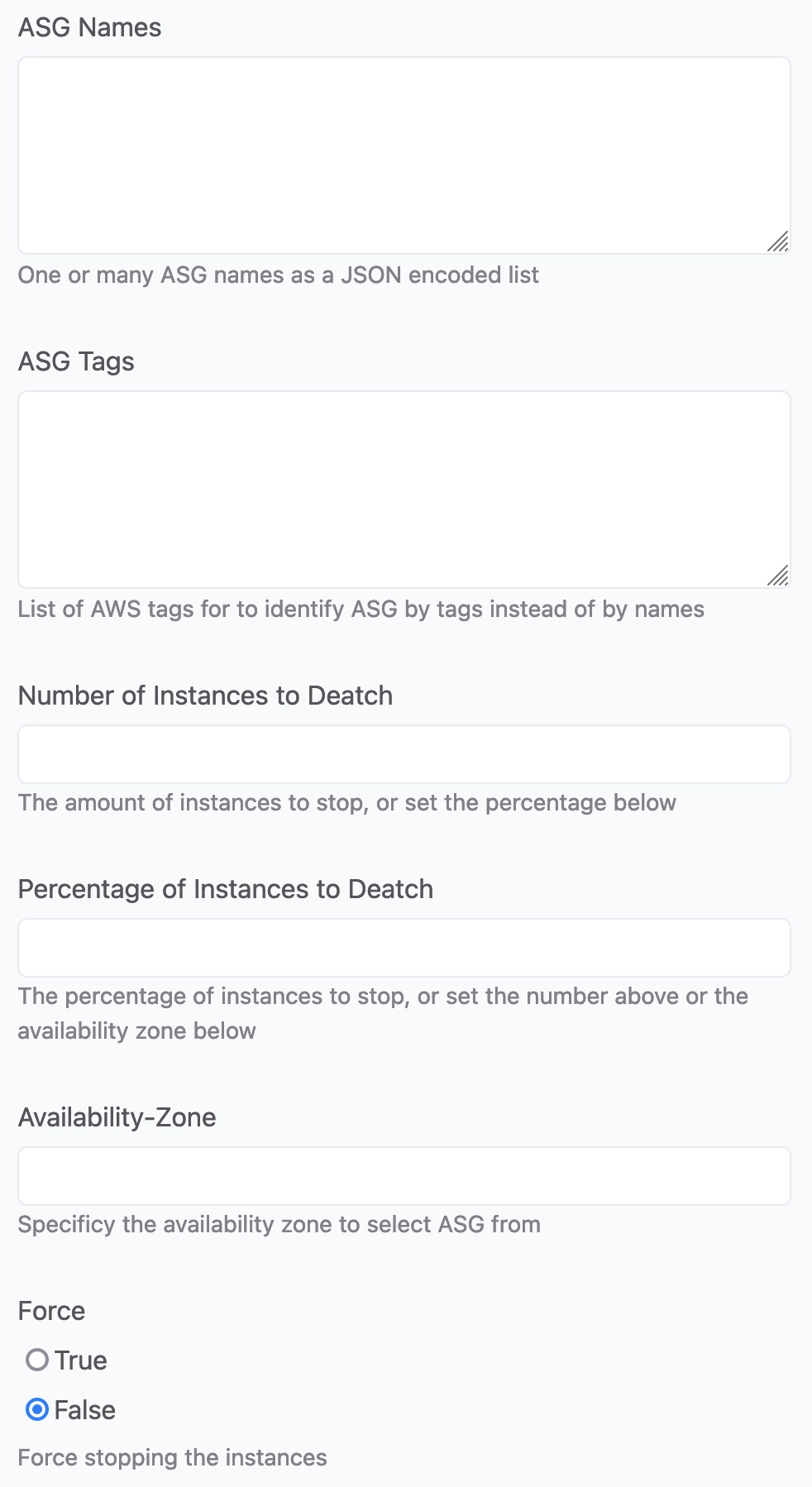The image size is (812, 1487).
Task: Grab the ASG Names text area resize handle
Action: pyautogui.click(x=778, y=242)
